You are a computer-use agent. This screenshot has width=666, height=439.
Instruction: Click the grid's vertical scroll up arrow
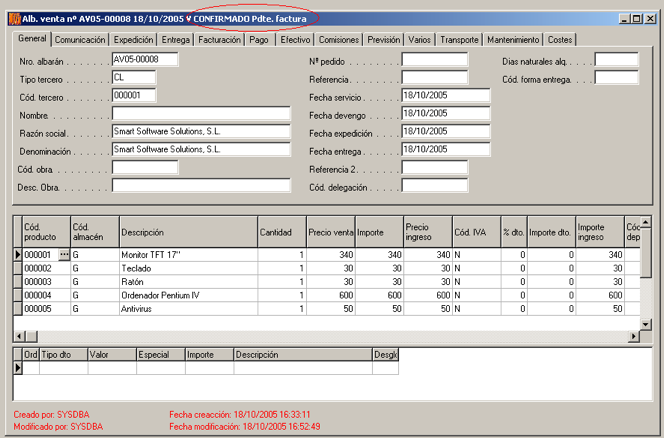pyautogui.click(x=645, y=221)
